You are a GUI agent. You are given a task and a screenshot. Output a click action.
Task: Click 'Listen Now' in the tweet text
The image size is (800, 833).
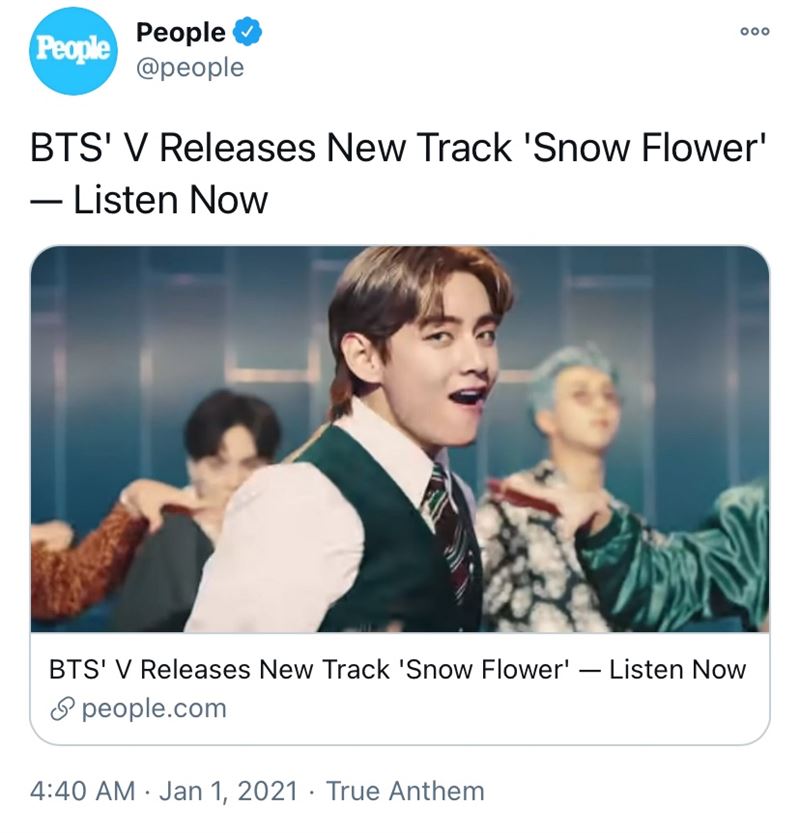170,200
